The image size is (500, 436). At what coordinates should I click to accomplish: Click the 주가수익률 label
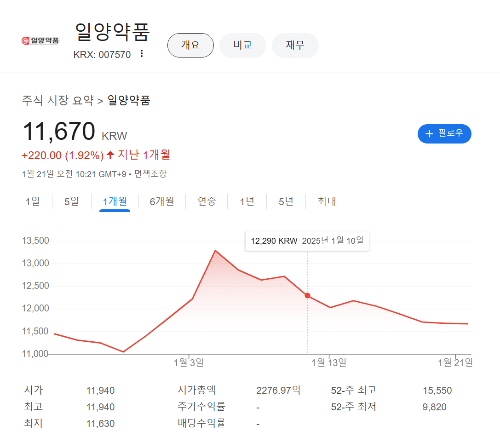click(x=201, y=406)
